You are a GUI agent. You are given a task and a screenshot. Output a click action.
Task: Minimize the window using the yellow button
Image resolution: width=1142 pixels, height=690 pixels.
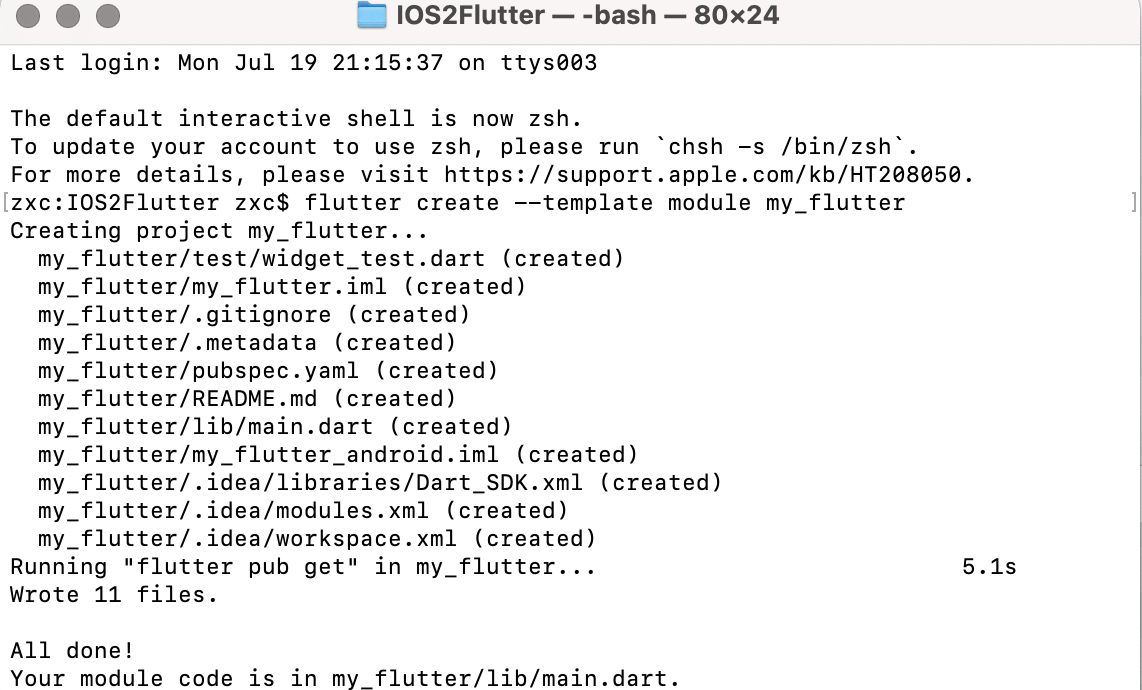(67, 16)
